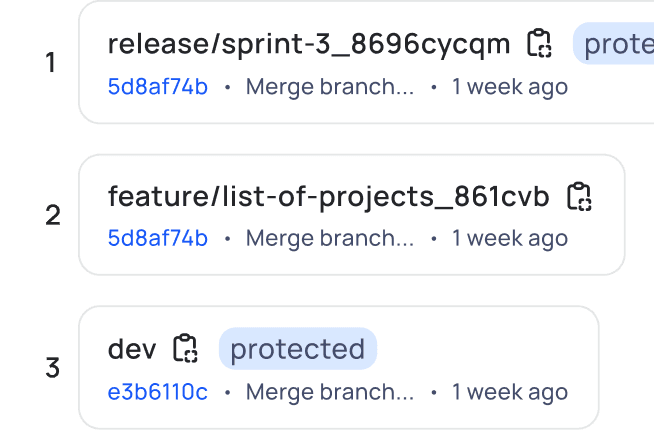The width and height of the screenshot is (654, 430).
Task: Click the 1 week ago timestamp on feature/list-of-projects row
Action: (510, 238)
